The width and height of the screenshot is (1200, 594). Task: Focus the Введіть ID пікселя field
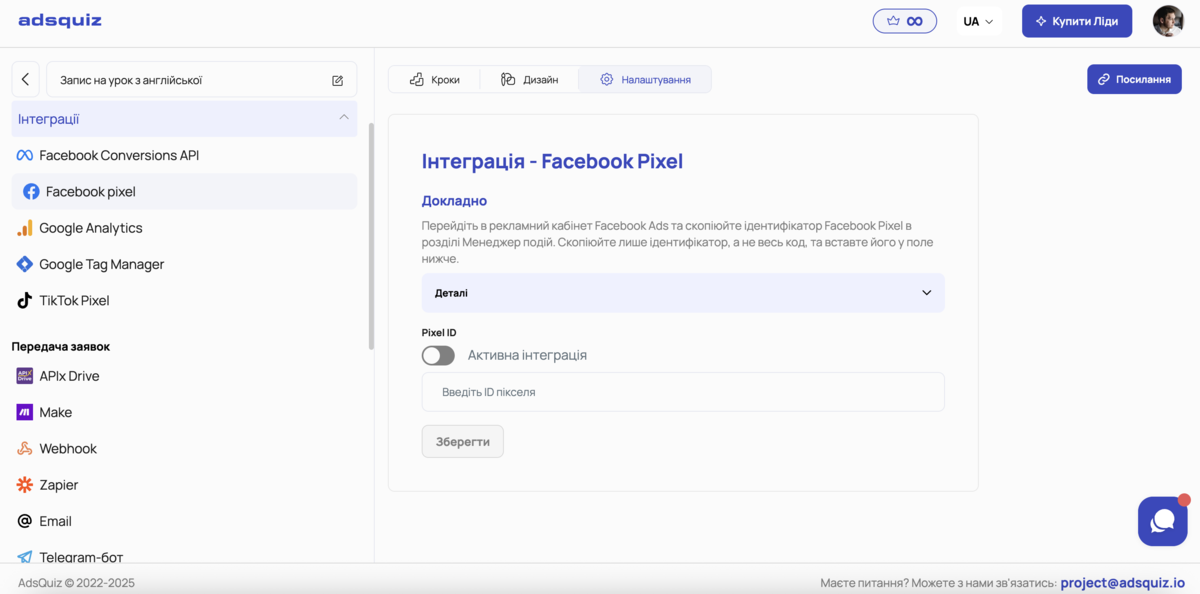[x=683, y=392]
